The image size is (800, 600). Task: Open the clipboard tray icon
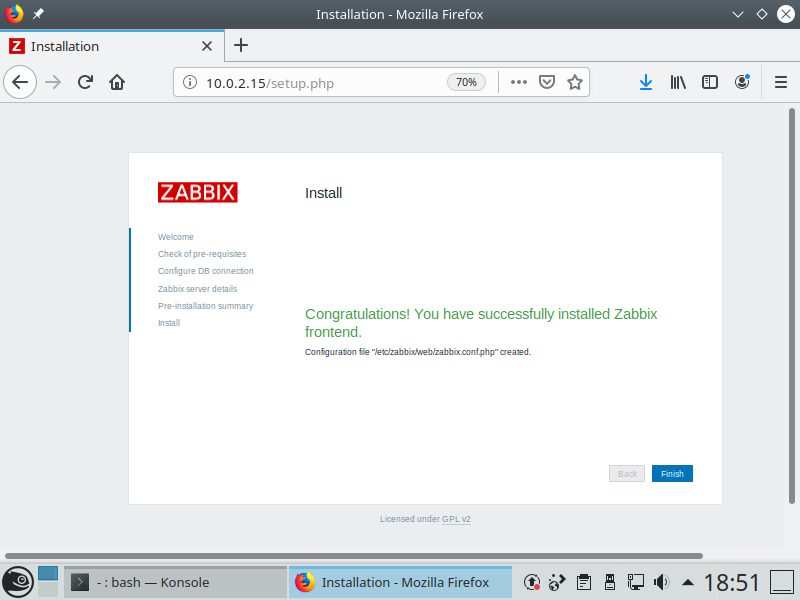[584, 582]
